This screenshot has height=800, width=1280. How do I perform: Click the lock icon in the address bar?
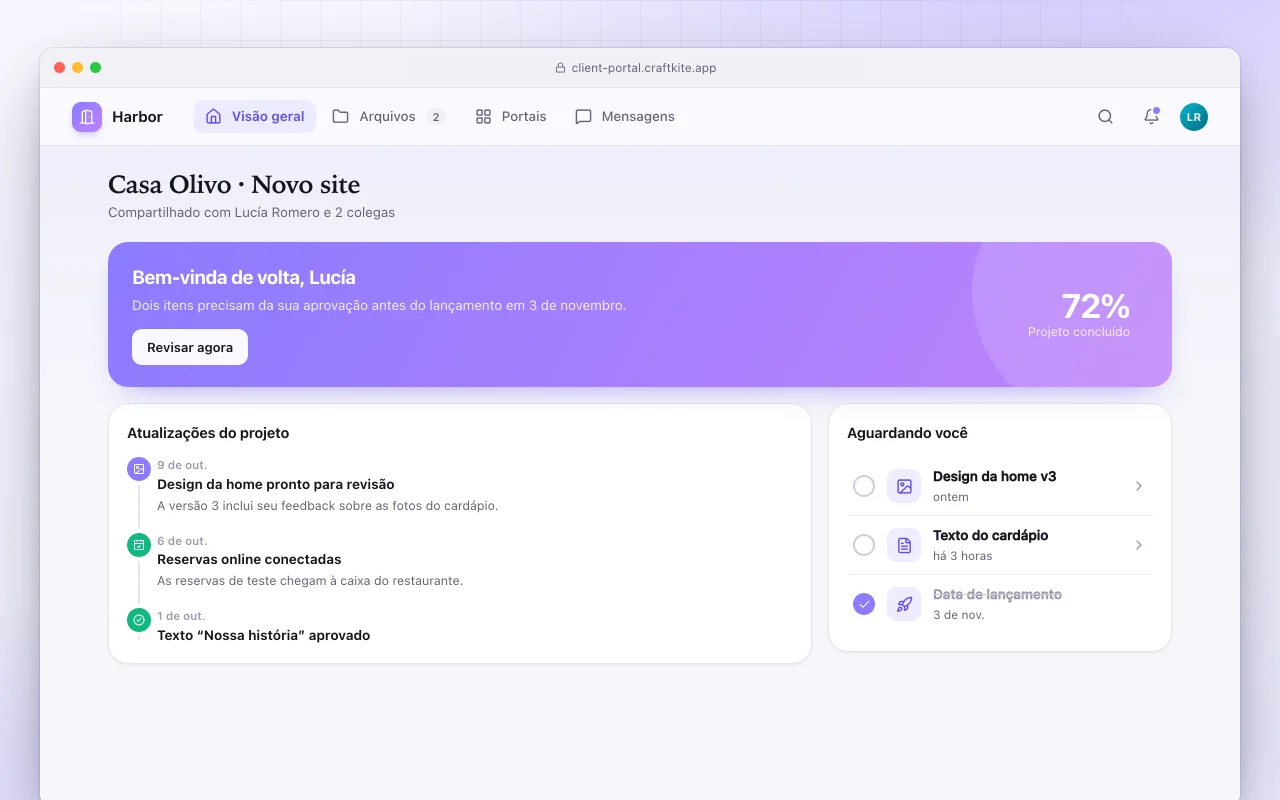[561, 68]
